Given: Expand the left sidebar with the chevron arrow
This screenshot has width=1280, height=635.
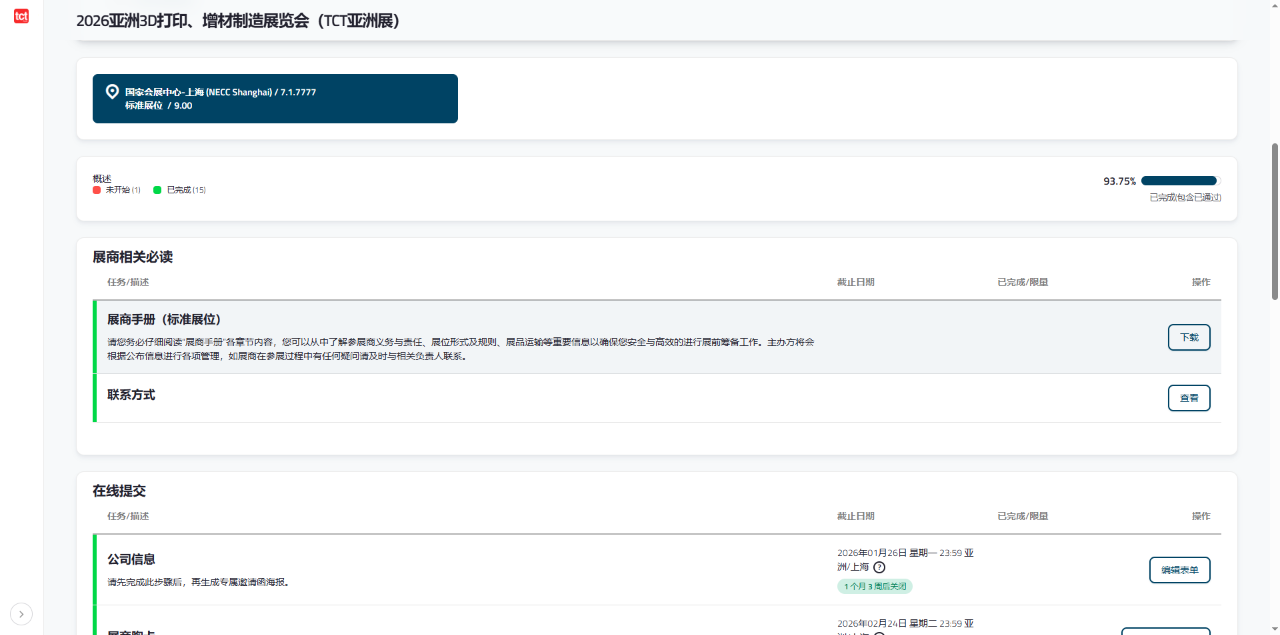Looking at the screenshot, I should pyautogui.click(x=22, y=614).
